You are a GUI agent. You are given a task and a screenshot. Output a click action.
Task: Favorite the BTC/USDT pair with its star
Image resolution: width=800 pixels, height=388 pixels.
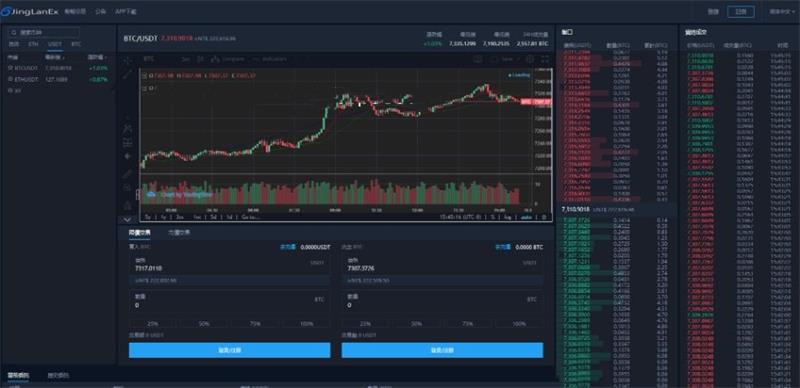(x=10, y=67)
